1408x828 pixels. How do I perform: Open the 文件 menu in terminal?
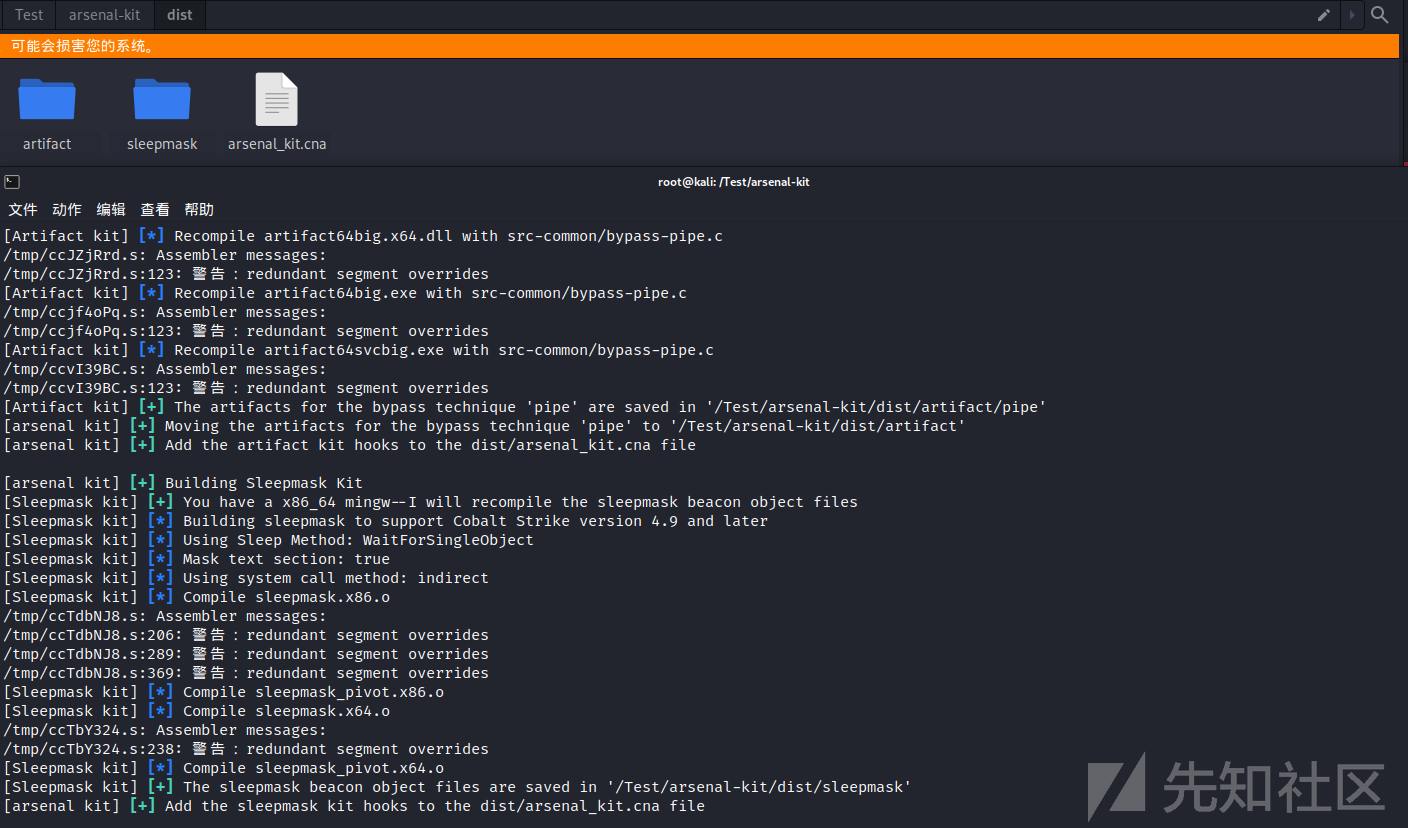(x=23, y=209)
